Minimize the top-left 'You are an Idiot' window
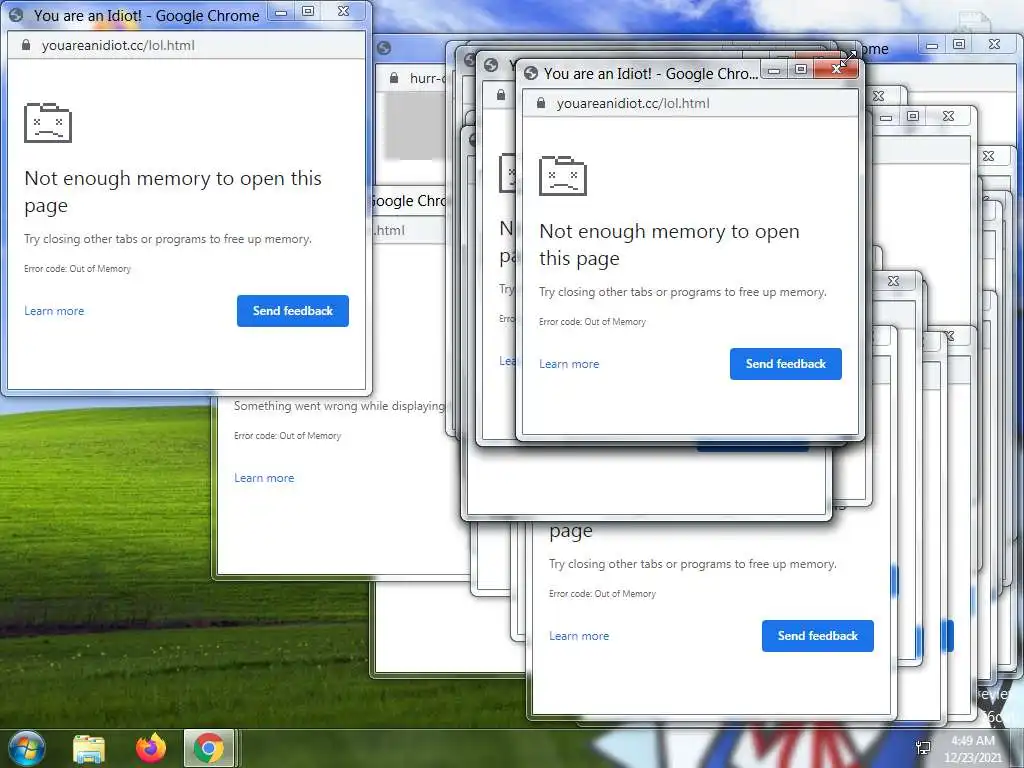The width and height of the screenshot is (1024, 768). [x=281, y=12]
